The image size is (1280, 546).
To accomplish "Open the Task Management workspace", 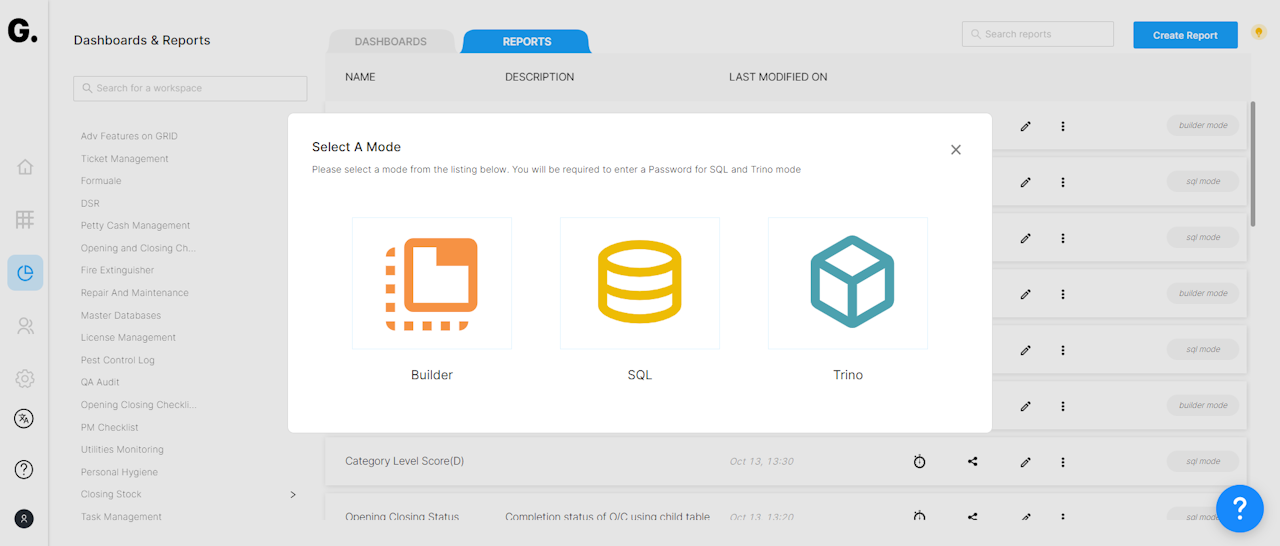I will (x=122, y=517).
